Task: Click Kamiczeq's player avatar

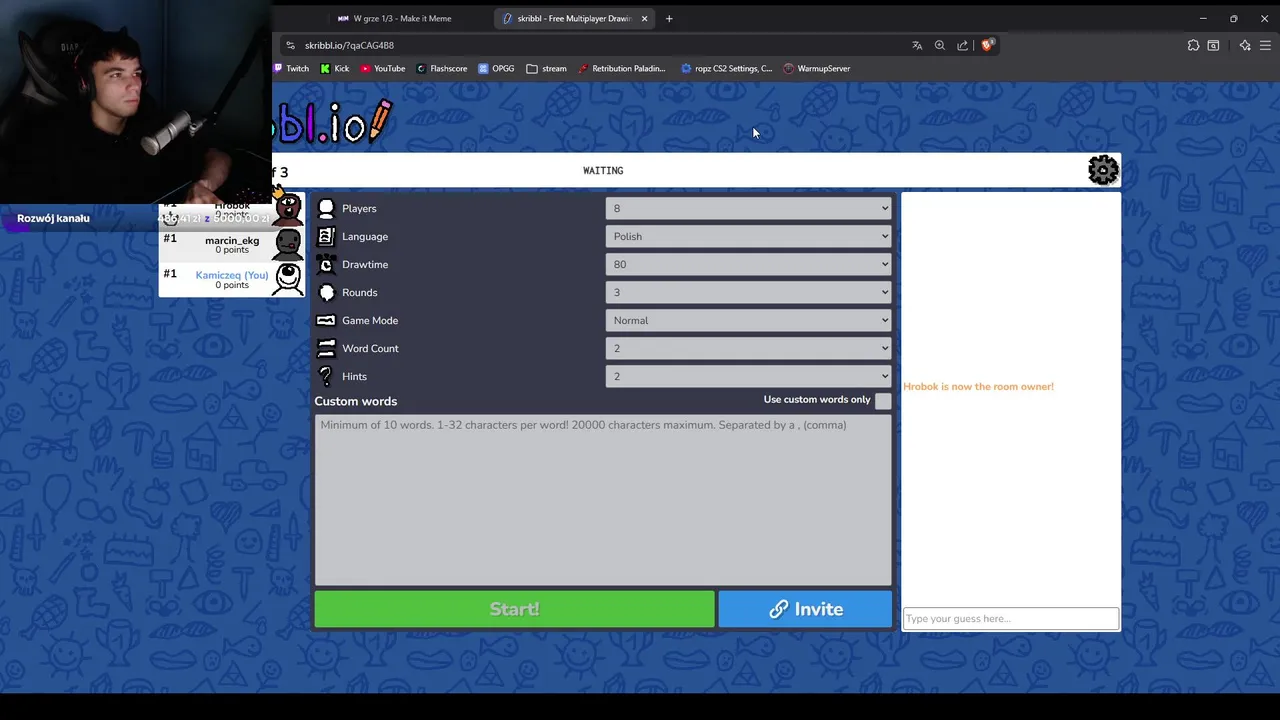Action: [288, 278]
